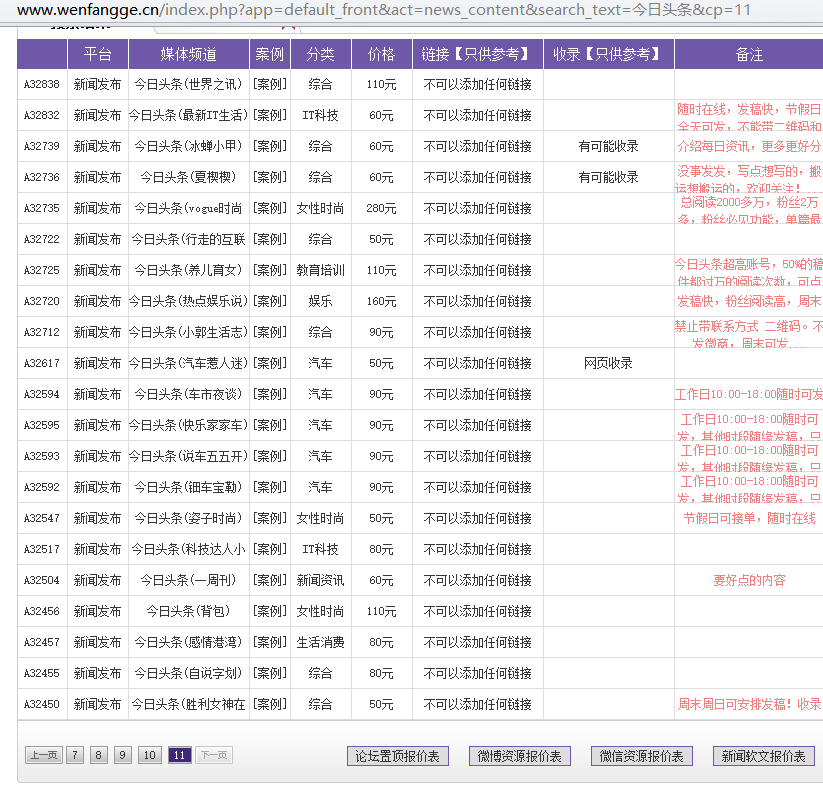823x786 pixels.
Task: Click the 分类 column header
Action: point(320,54)
